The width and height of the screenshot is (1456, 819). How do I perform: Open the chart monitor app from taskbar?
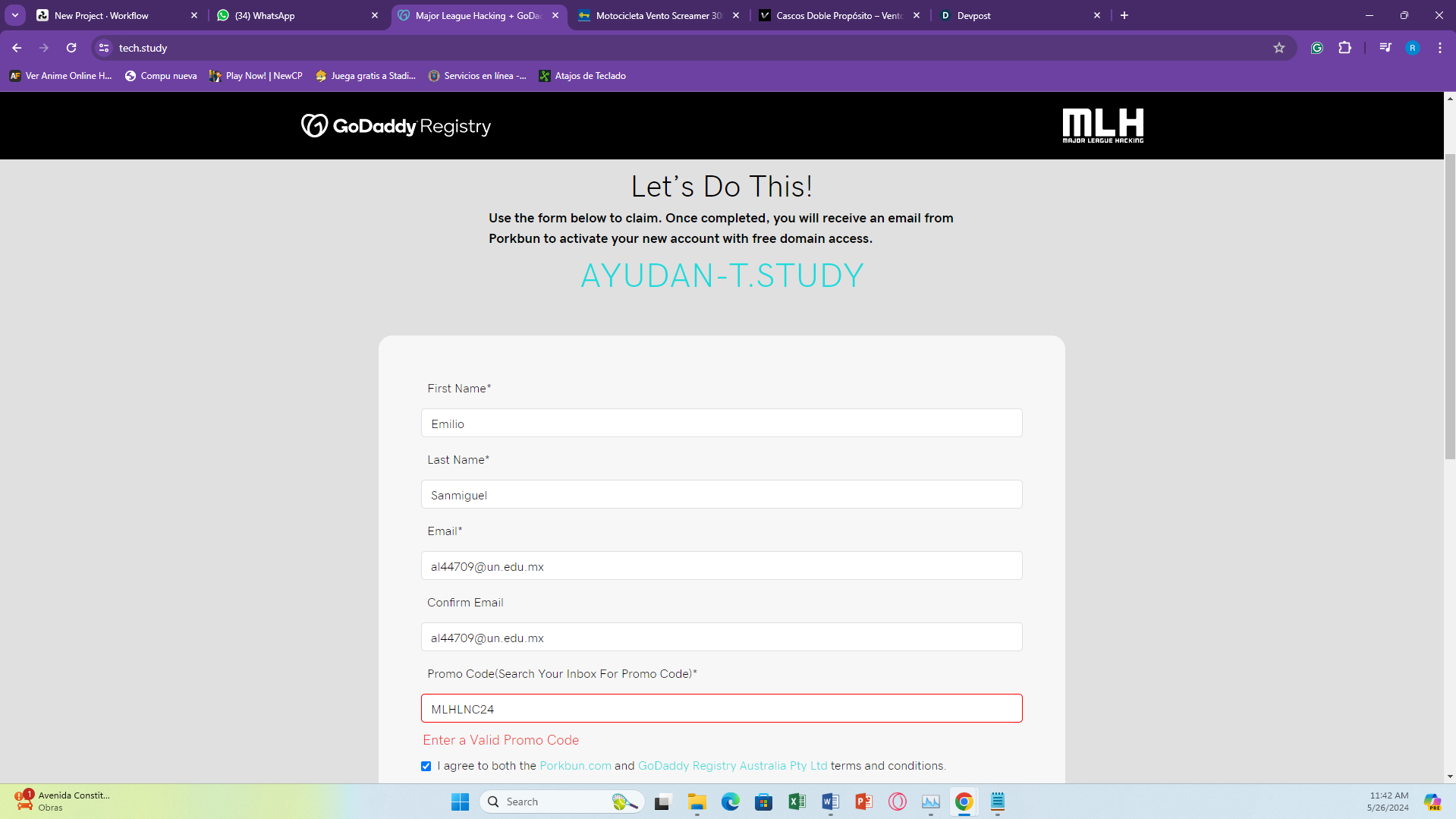tap(931, 802)
